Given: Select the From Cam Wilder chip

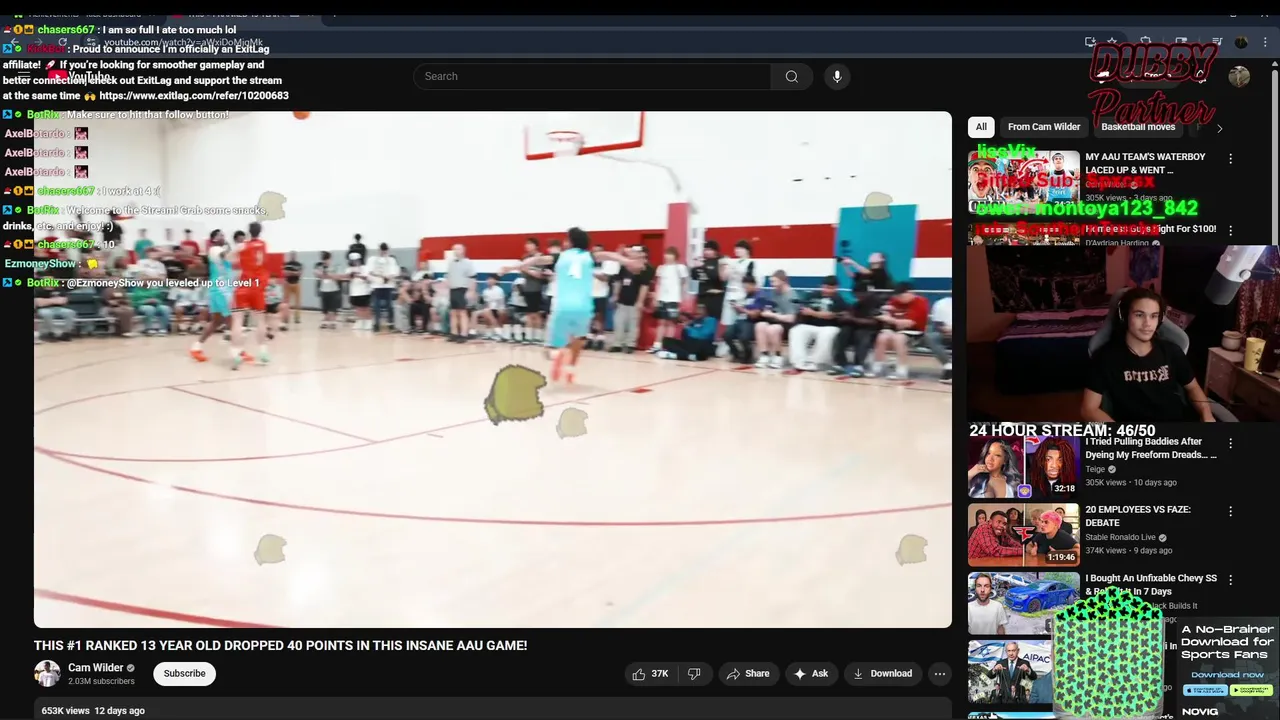Looking at the screenshot, I should [x=1044, y=127].
